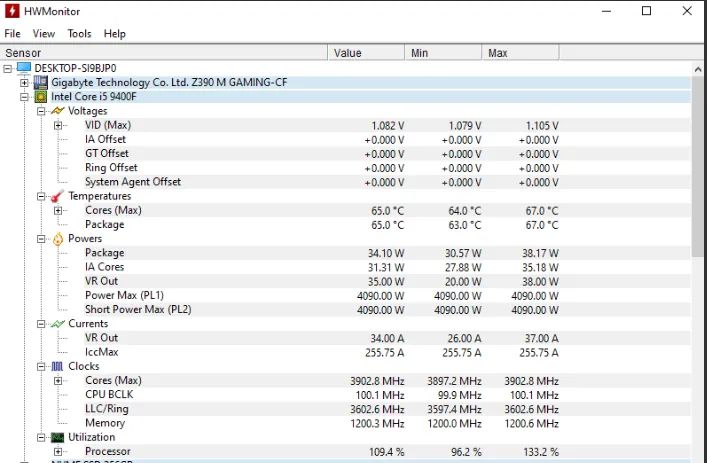Collapse the Currents group
This screenshot has width=707, height=463.
point(41,324)
